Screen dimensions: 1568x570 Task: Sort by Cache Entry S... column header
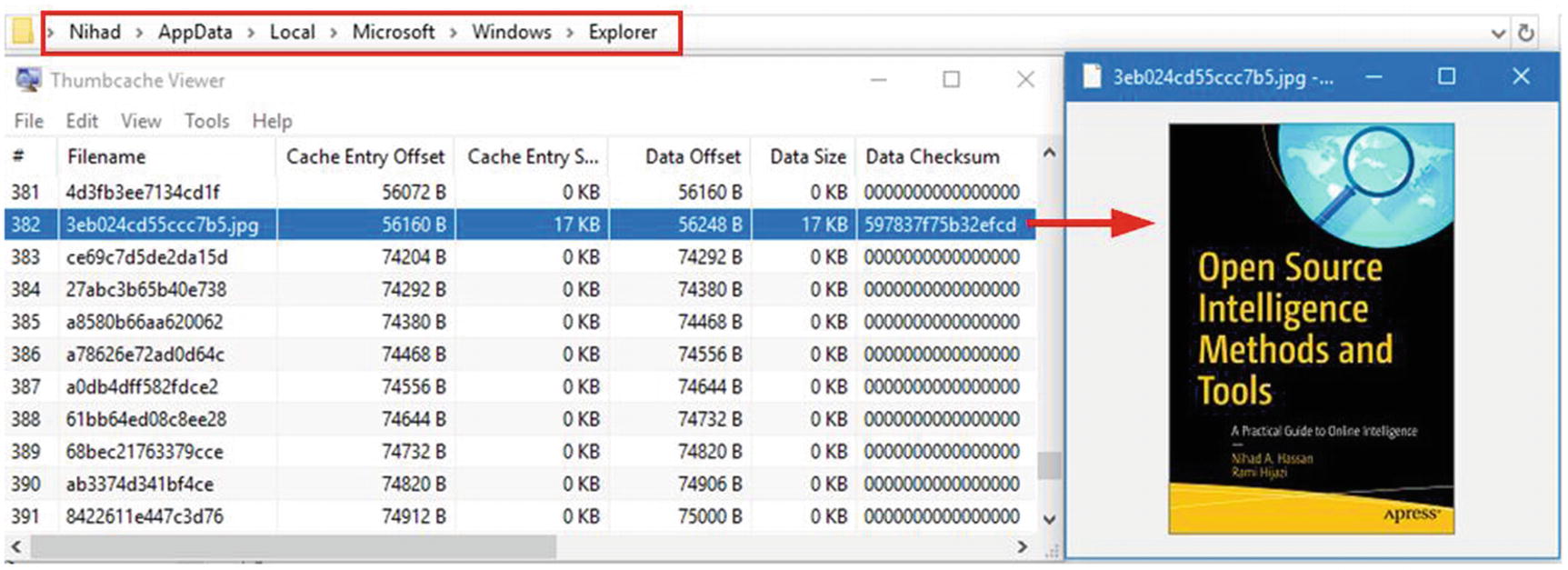tap(532, 156)
